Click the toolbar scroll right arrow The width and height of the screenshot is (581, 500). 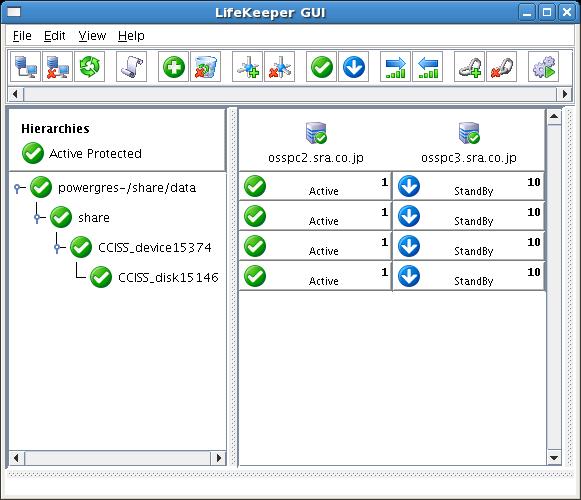[564, 94]
